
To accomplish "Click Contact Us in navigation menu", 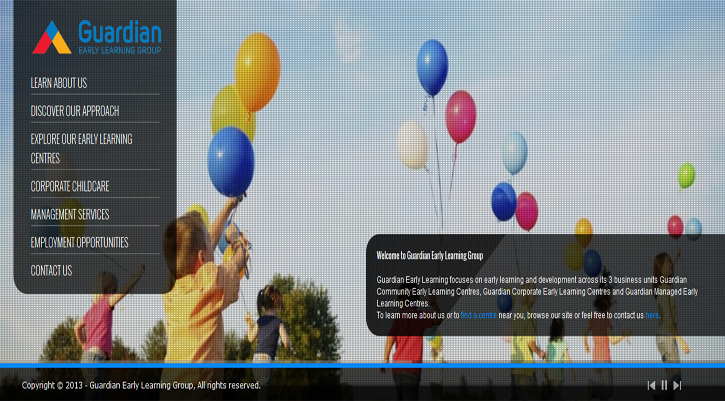I will [51, 271].
